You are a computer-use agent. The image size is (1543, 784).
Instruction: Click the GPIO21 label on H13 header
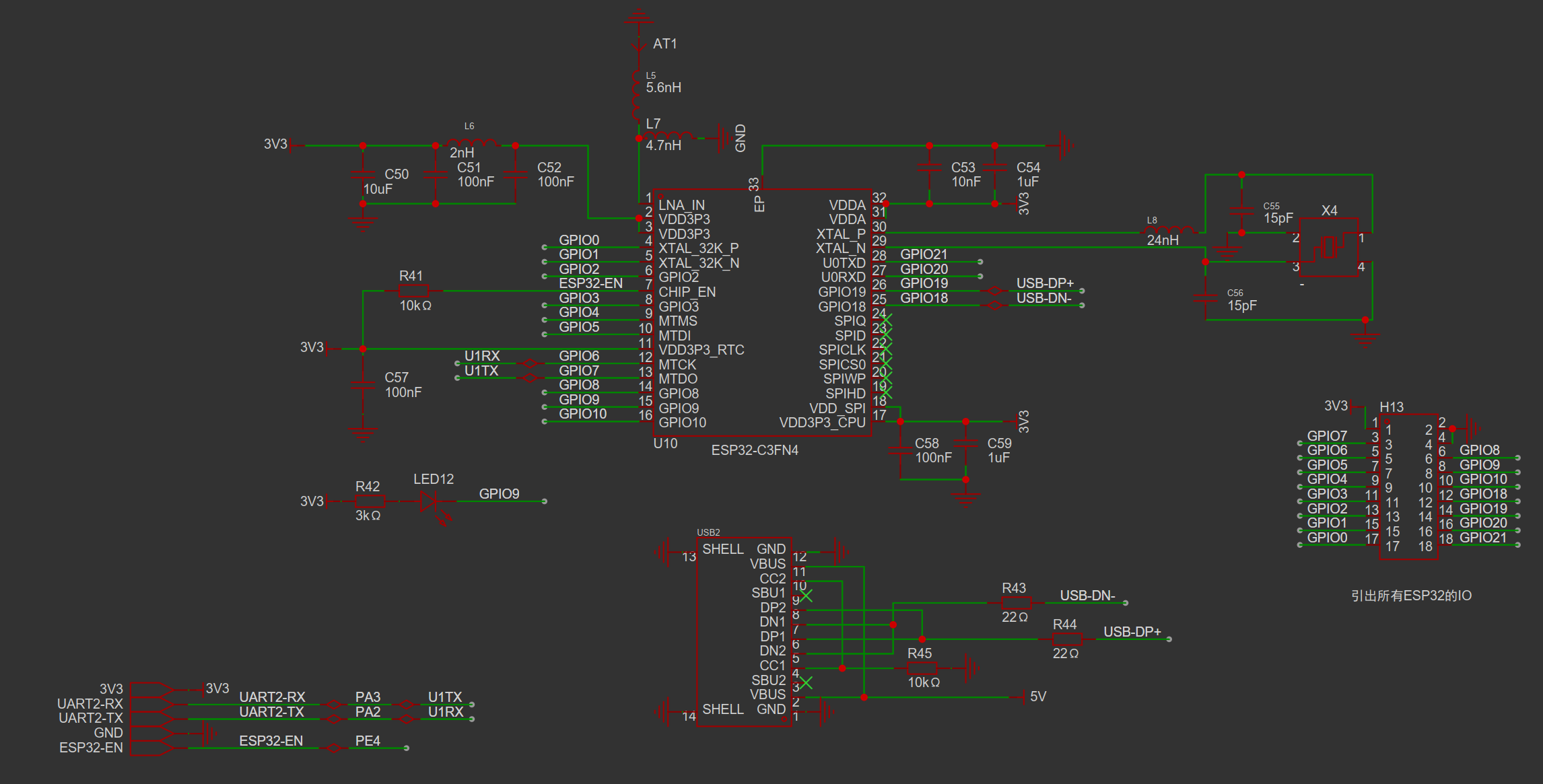[x=1483, y=538]
